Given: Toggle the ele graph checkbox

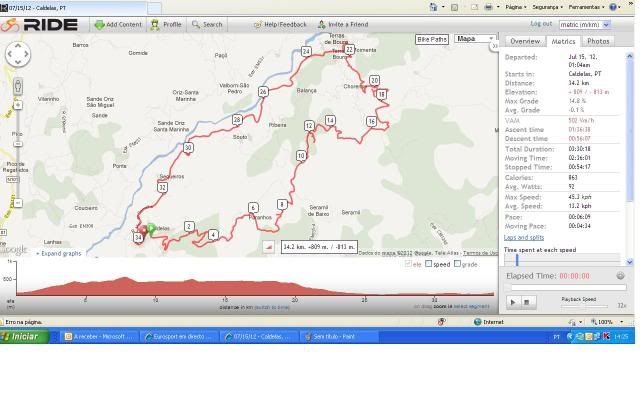Looking at the screenshot, I should [x=408, y=264].
